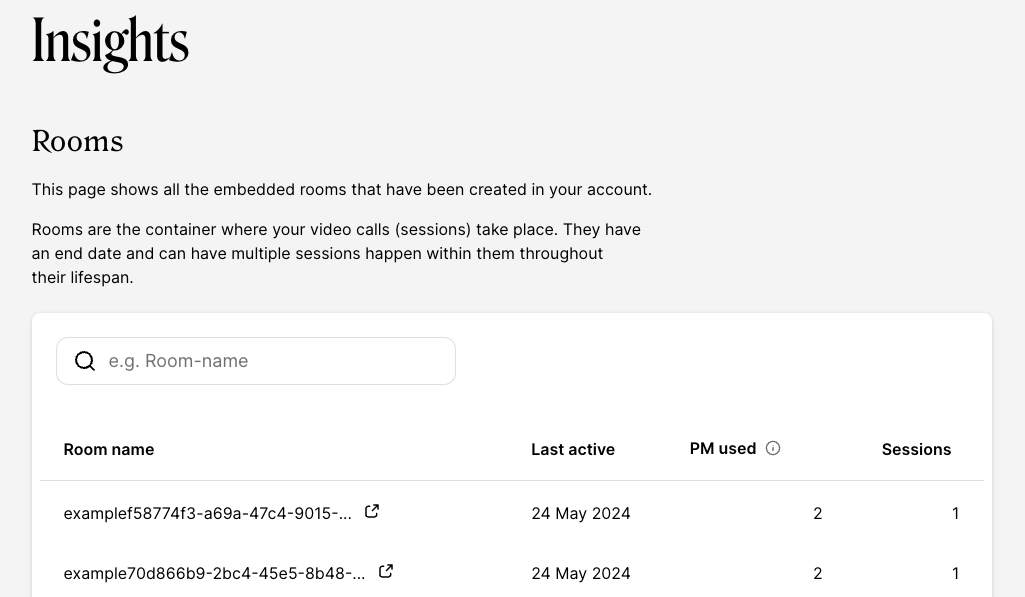Click the embedded rooms description text
This screenshot has height=597, width=1025.
point(341,189)
